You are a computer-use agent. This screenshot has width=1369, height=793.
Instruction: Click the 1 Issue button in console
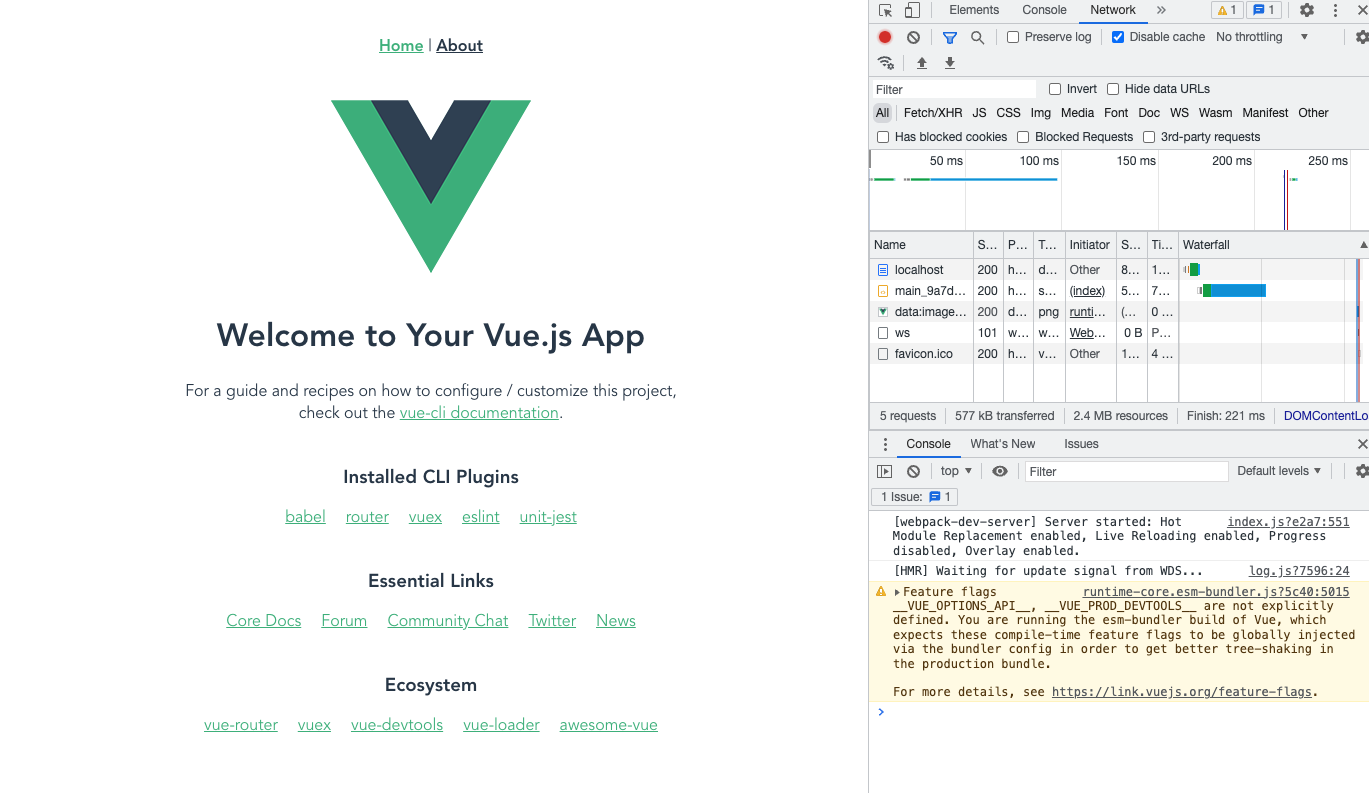point(915,497)
